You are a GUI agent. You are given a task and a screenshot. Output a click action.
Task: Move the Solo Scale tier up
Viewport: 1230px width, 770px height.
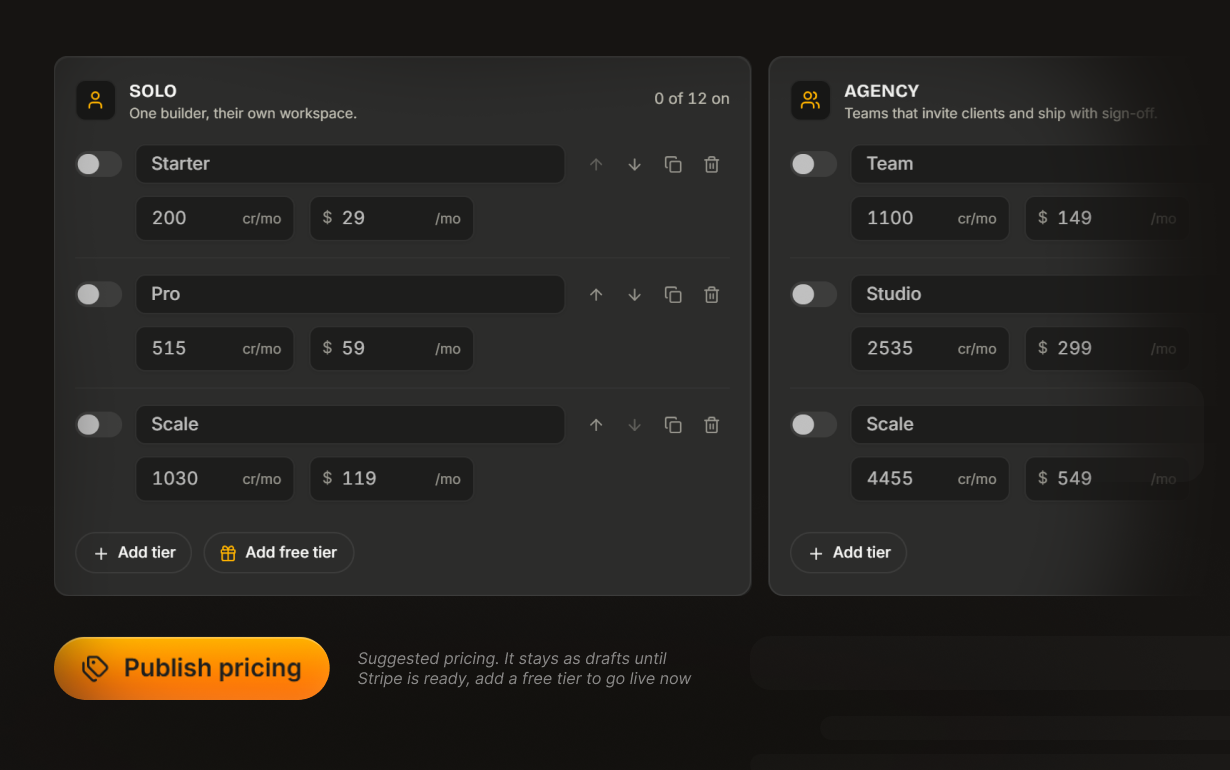(x=596, y=424)
